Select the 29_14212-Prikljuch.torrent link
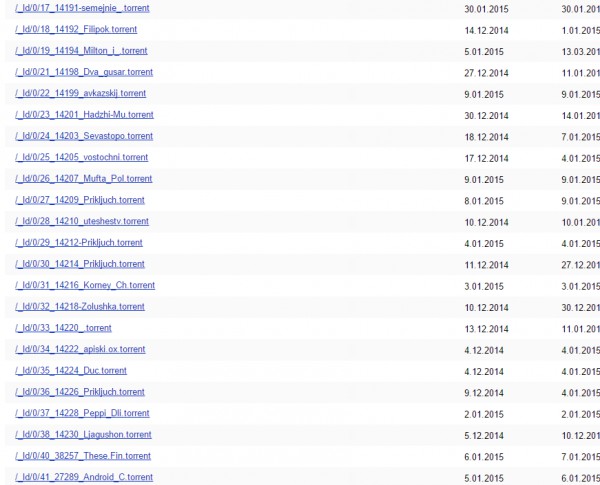Screen dimensions: 600x485 click(79, 243)
